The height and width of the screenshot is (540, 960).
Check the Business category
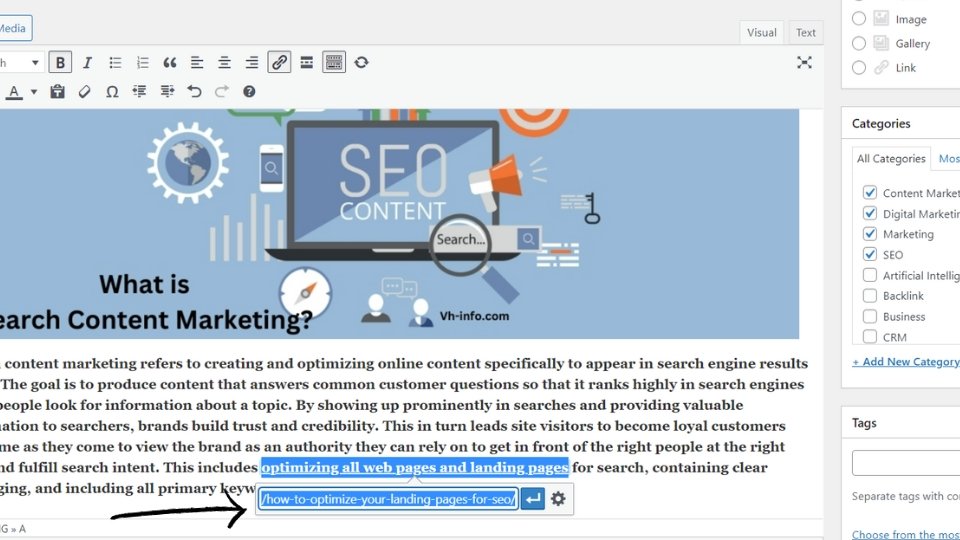(869, 316)
